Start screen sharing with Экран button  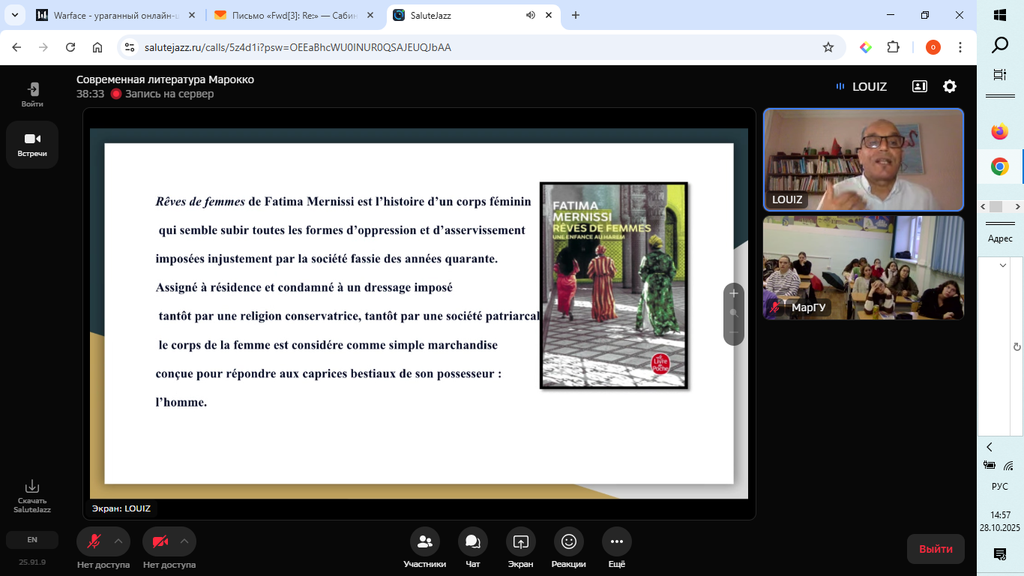point(520,542)
